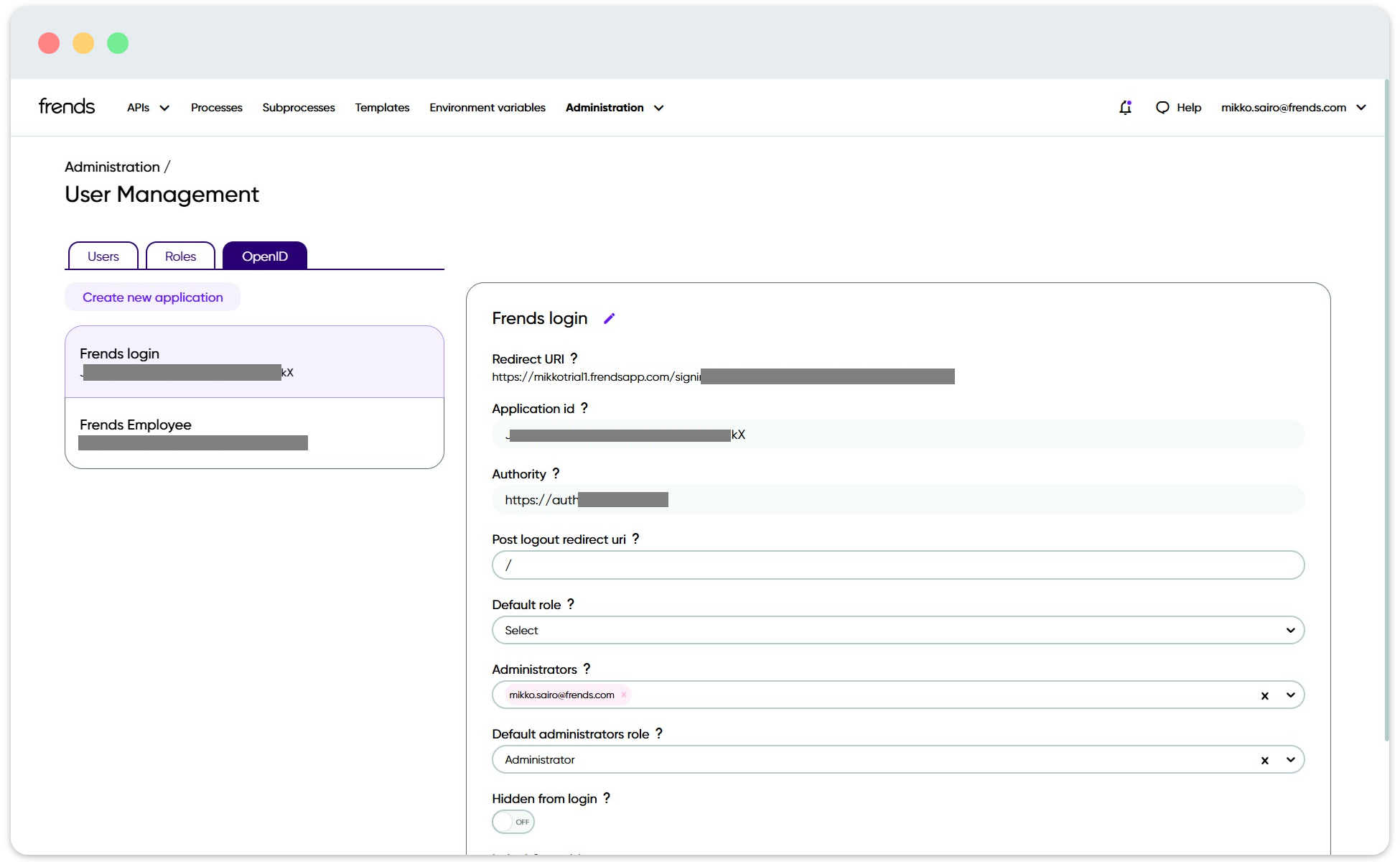1400x862 pixels.
Task: Open the Hidden from login help tooltip
Action: tap(607, 797)
